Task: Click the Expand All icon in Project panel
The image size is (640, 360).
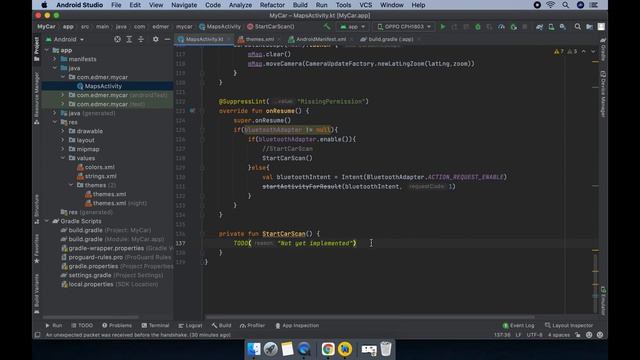Action: point(129,39)
